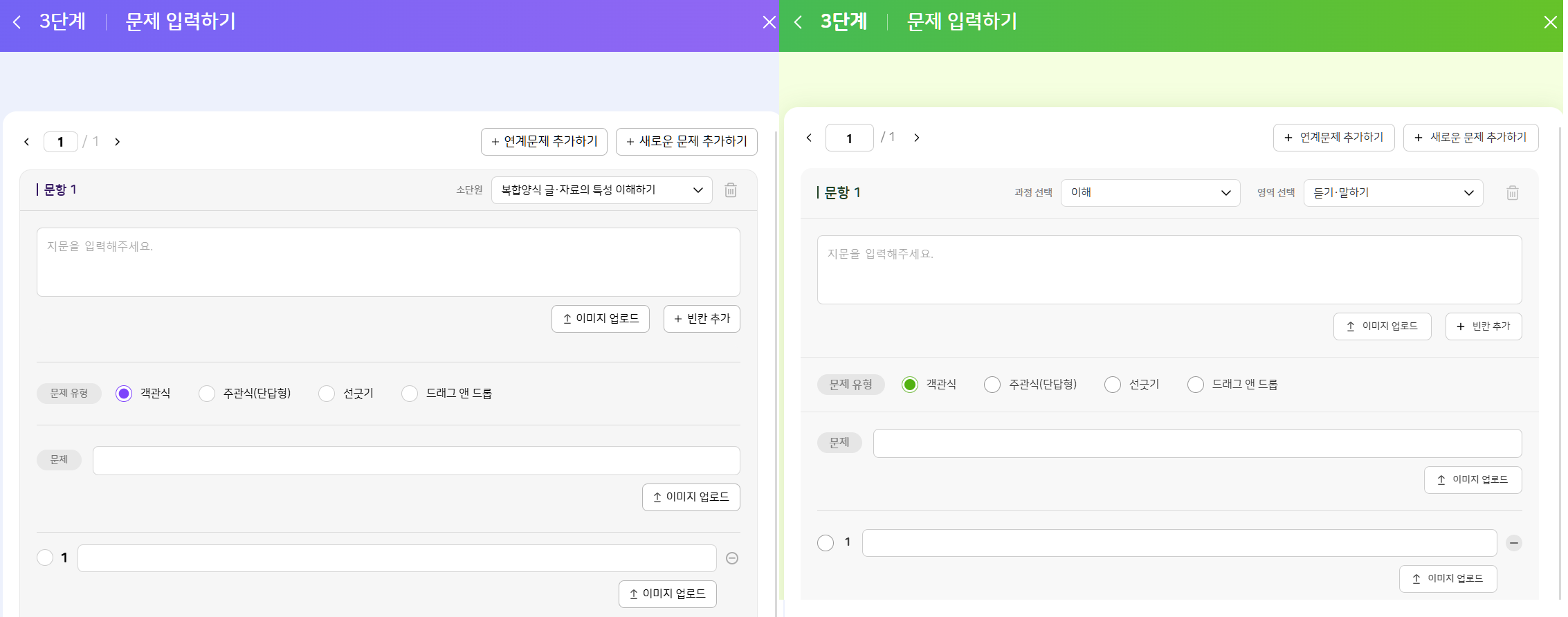Click the page number box in purple panel
The image size is (1568, 617).
(61, 142)
